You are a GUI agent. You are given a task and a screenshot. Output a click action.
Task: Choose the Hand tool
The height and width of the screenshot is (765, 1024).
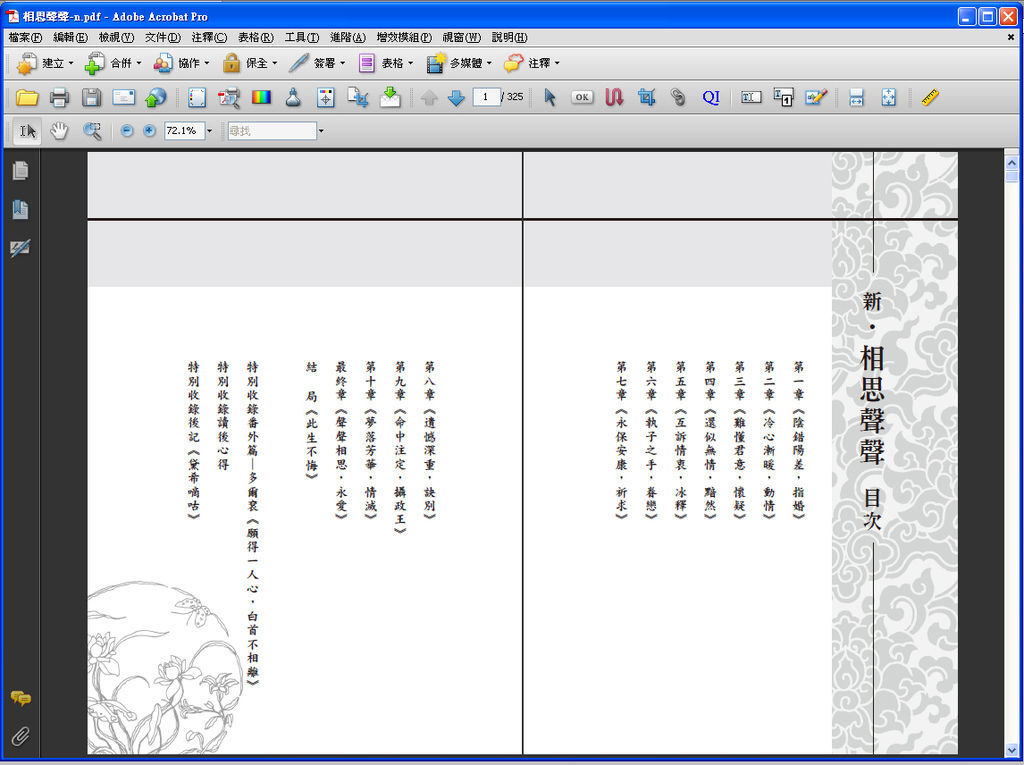59,131
